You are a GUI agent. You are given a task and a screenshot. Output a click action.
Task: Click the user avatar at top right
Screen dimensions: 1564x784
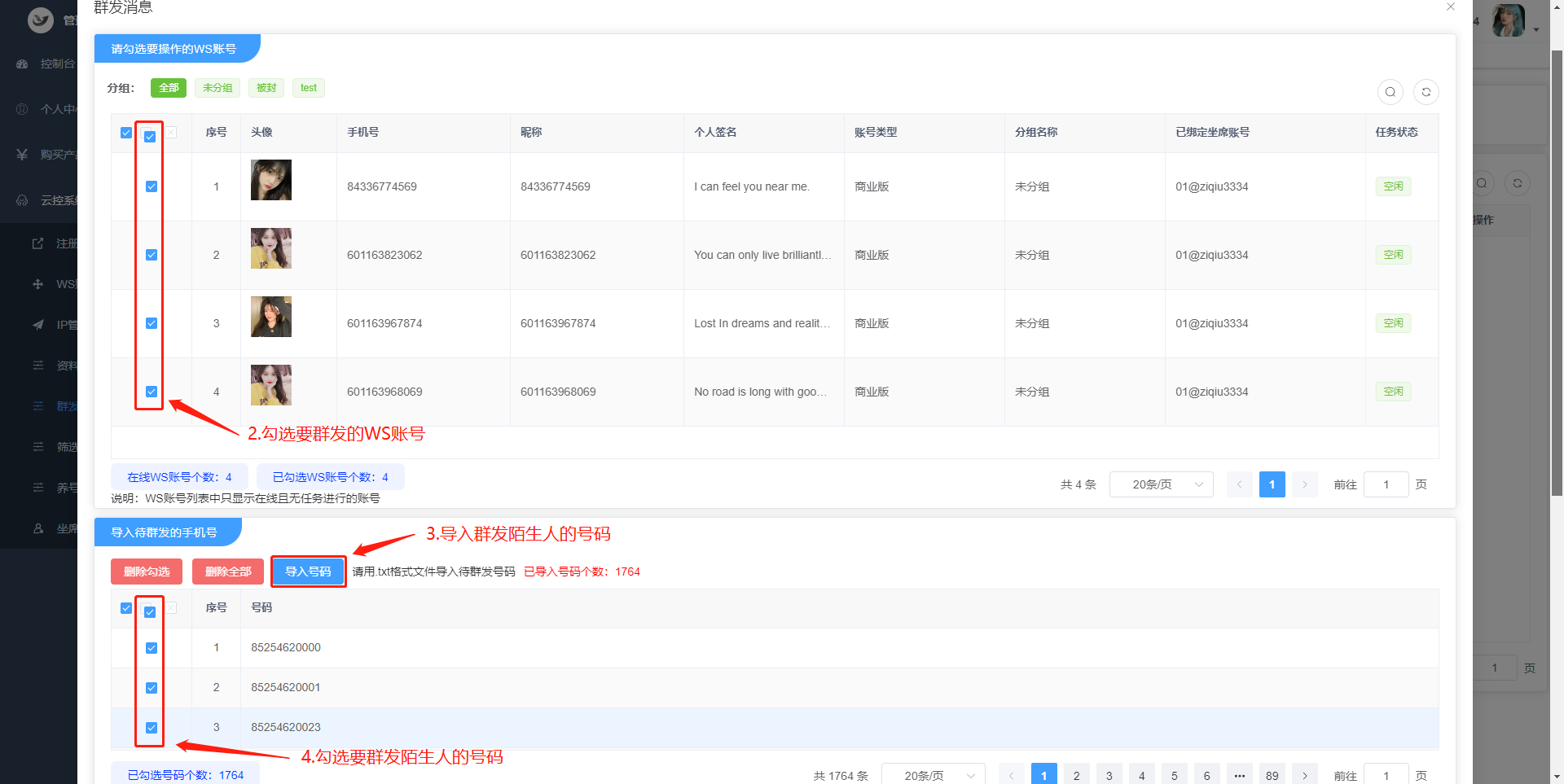coord(1508,20)
